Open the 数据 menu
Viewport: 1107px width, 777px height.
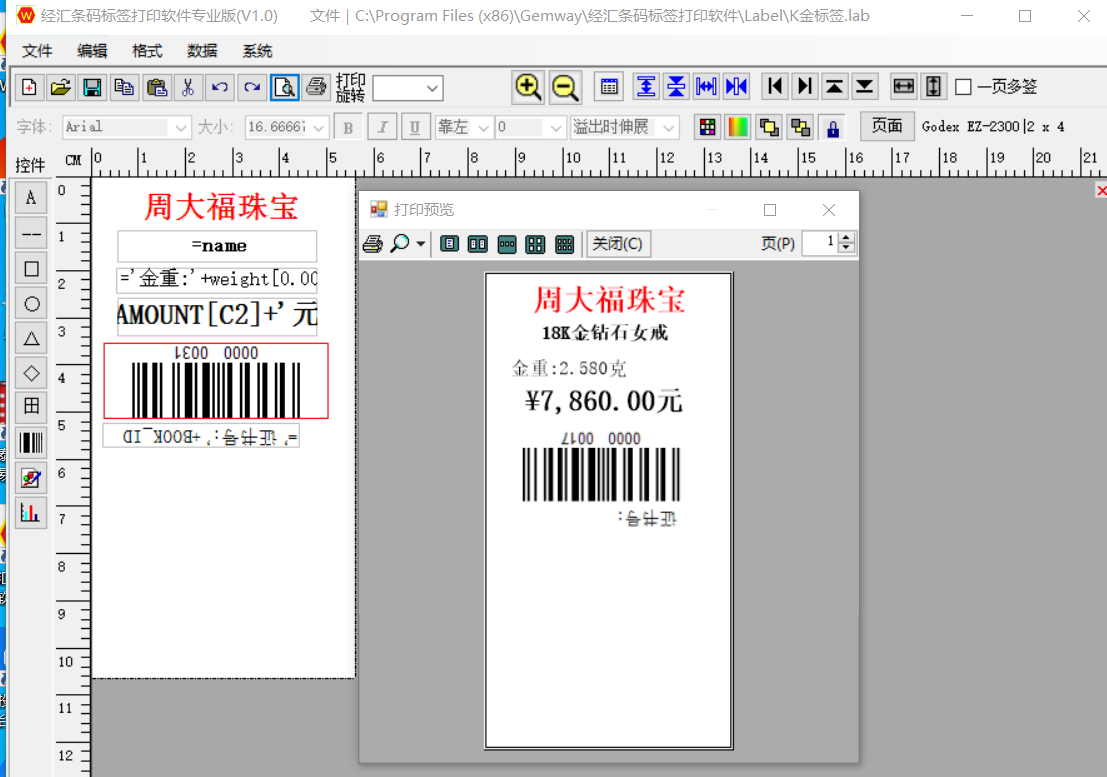pyautogui.click(x=202, y=51)
